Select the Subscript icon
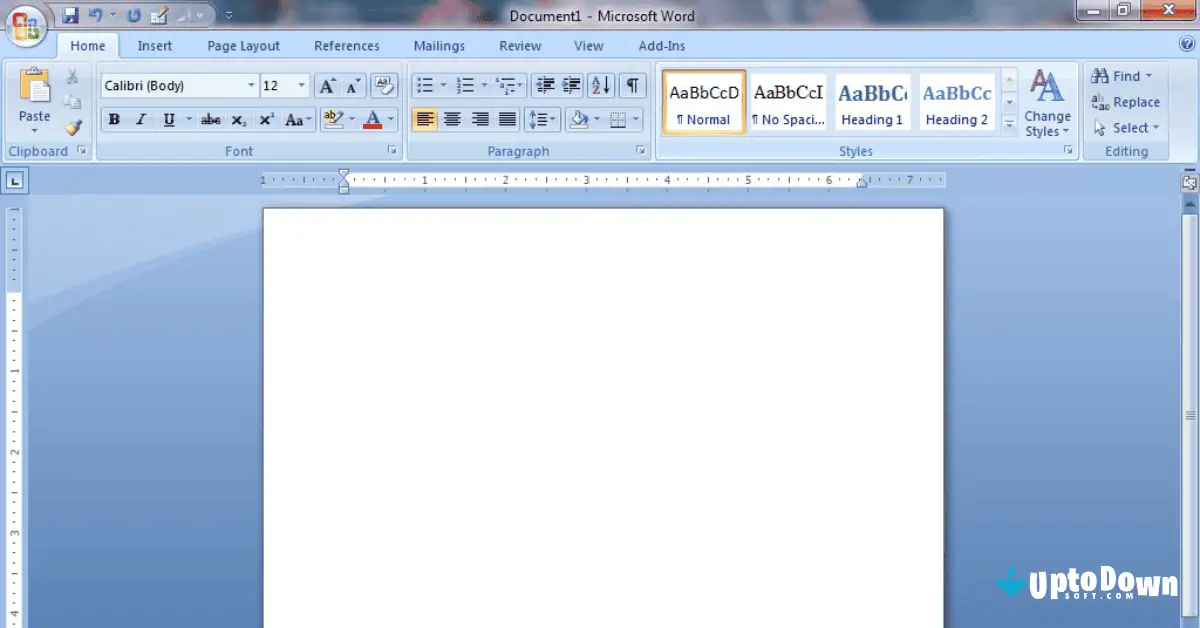 239,119
